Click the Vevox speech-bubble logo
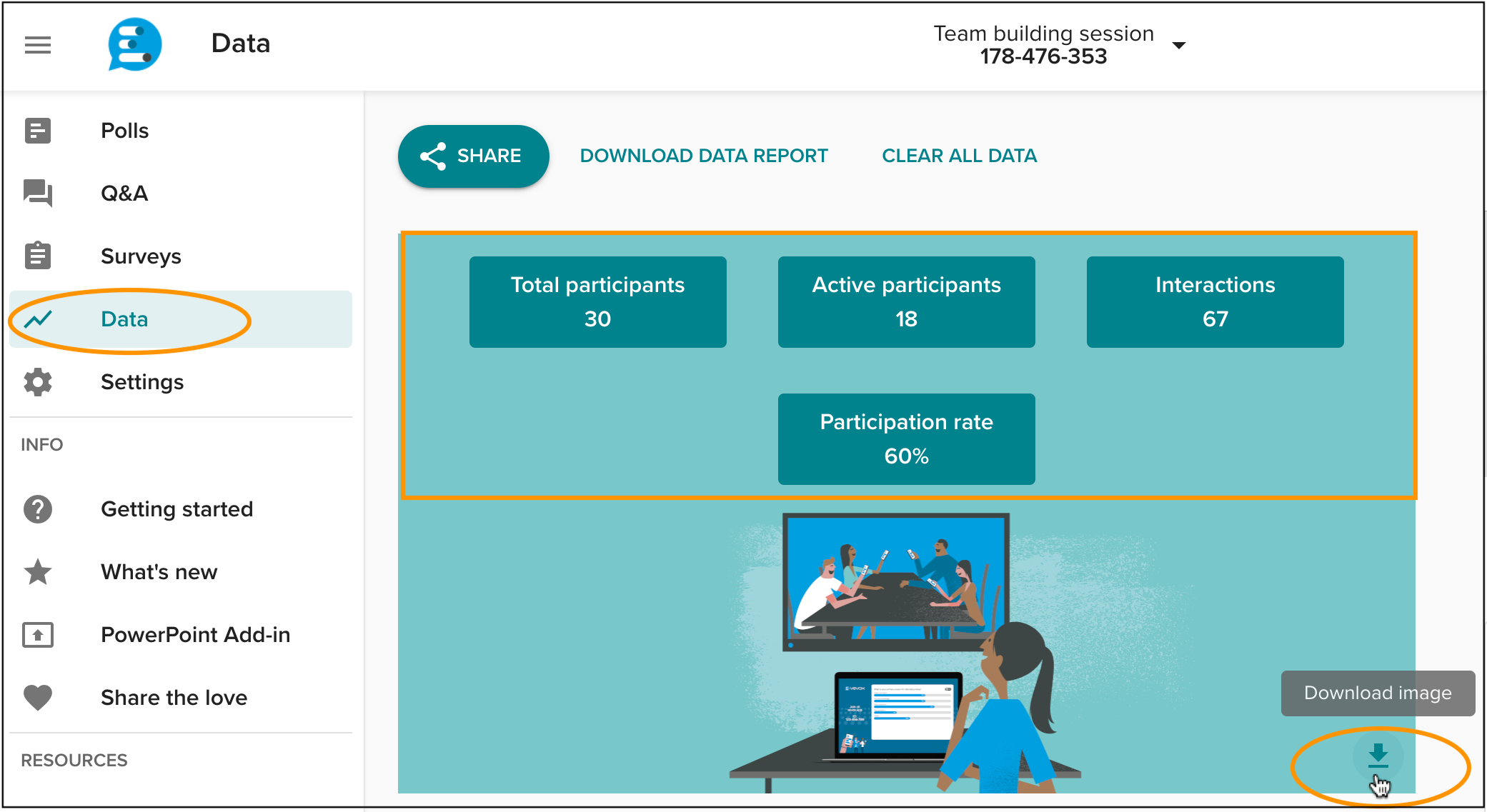 134,44
